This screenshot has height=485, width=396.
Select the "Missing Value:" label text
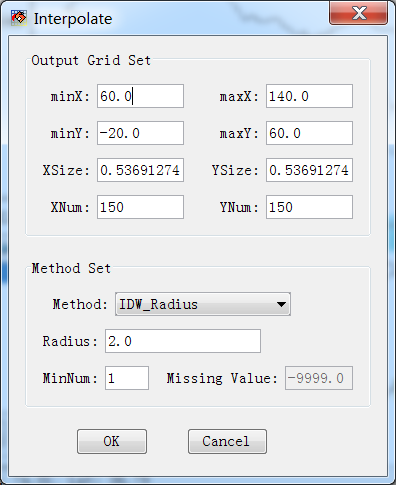click(222, 379)
